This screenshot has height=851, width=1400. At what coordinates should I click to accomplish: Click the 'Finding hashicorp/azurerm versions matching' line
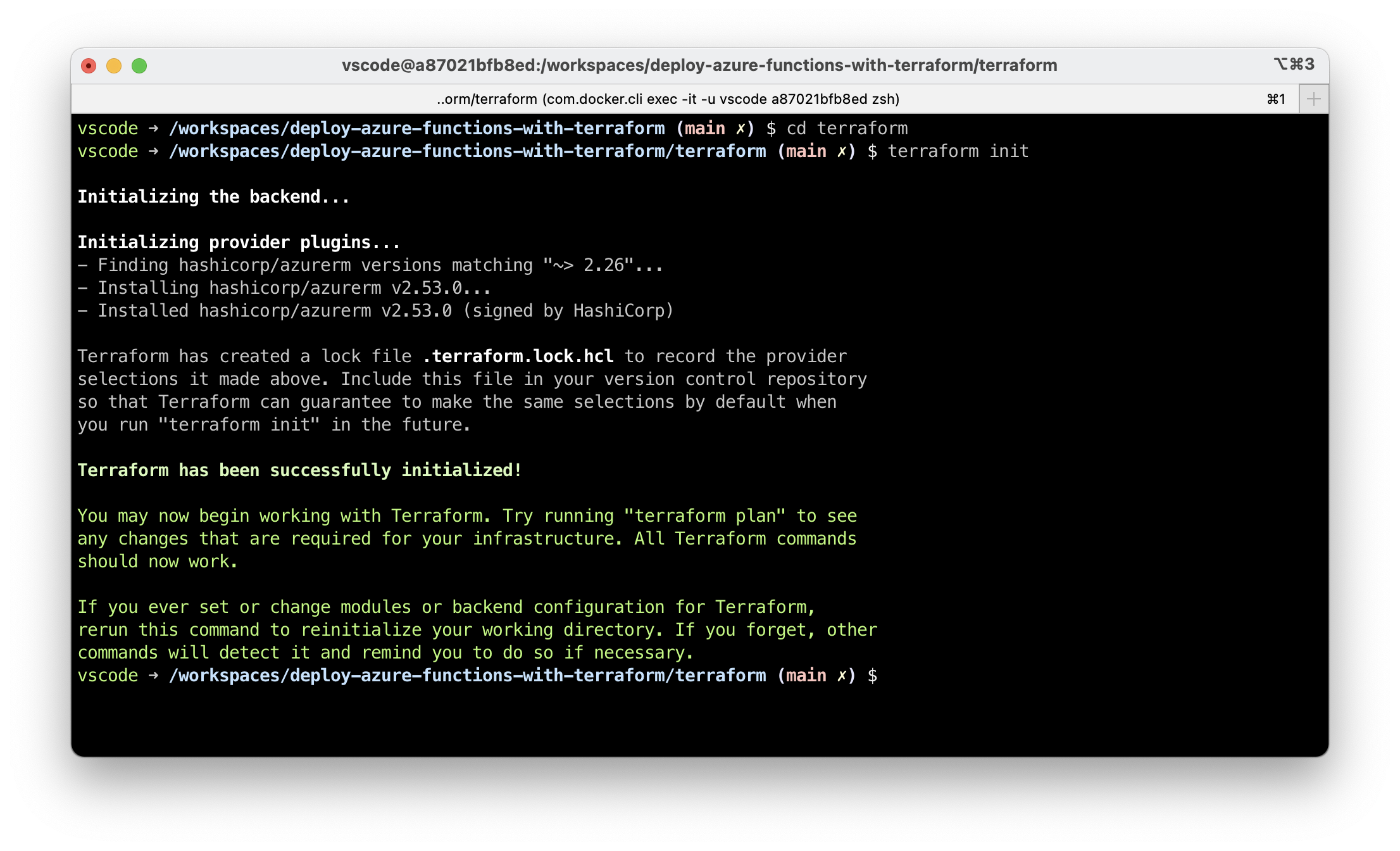[x=370, y=265]
